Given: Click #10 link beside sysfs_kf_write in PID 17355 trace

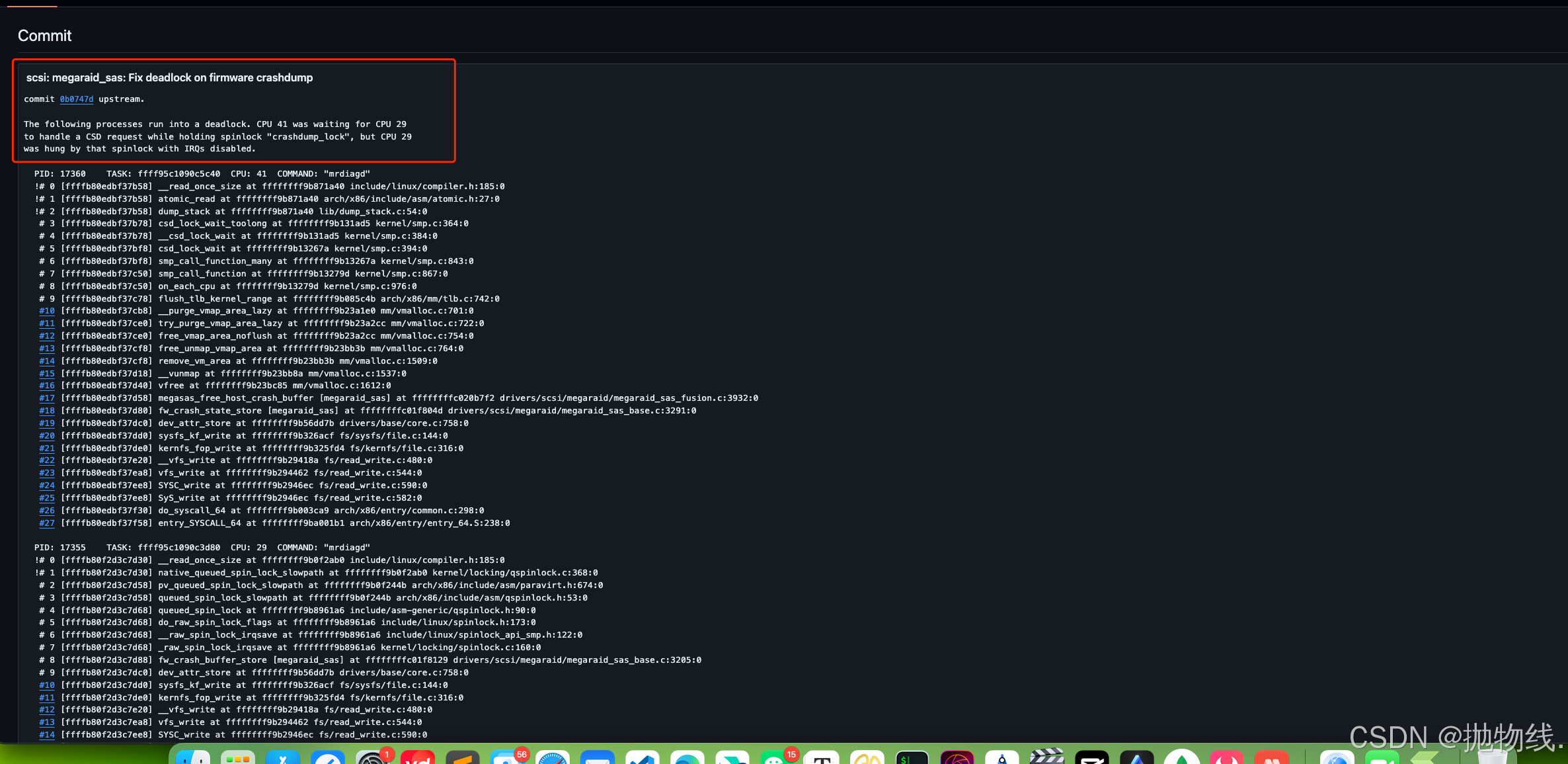Looking at the screenshot, I should pos(47,685).
